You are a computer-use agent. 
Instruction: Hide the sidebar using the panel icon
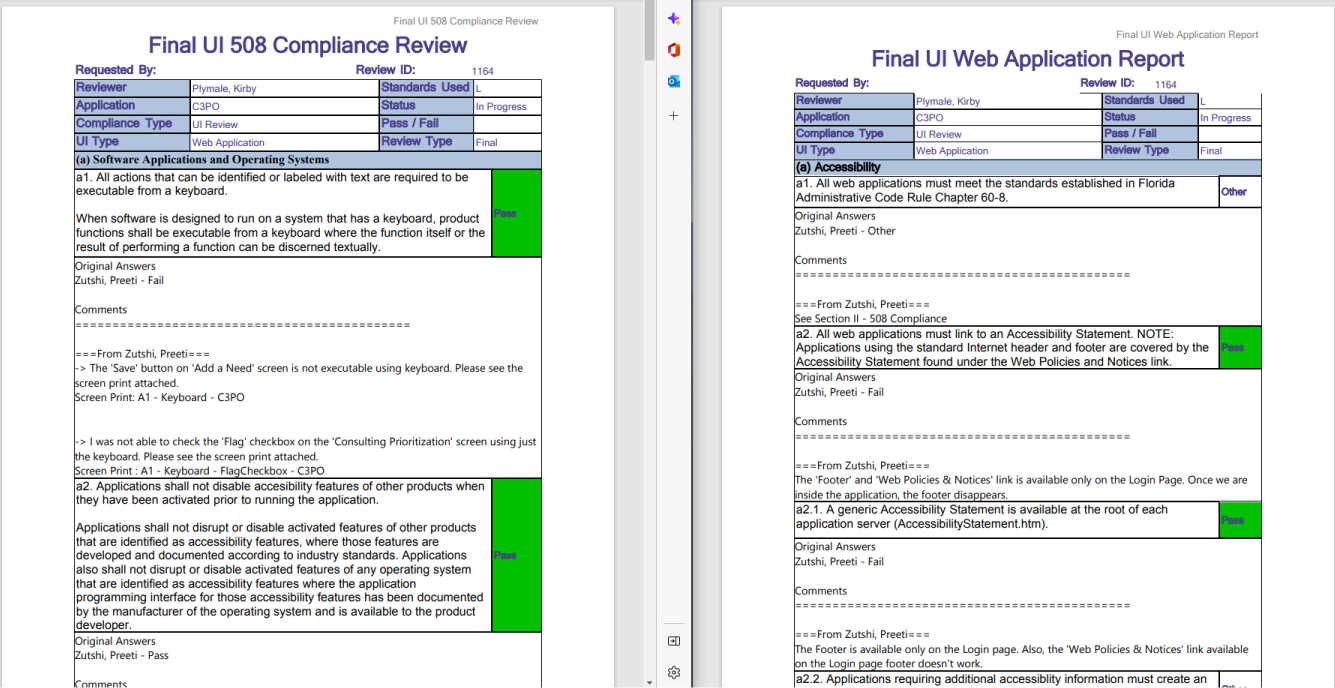pyautogui.click(x=674, y=640)
